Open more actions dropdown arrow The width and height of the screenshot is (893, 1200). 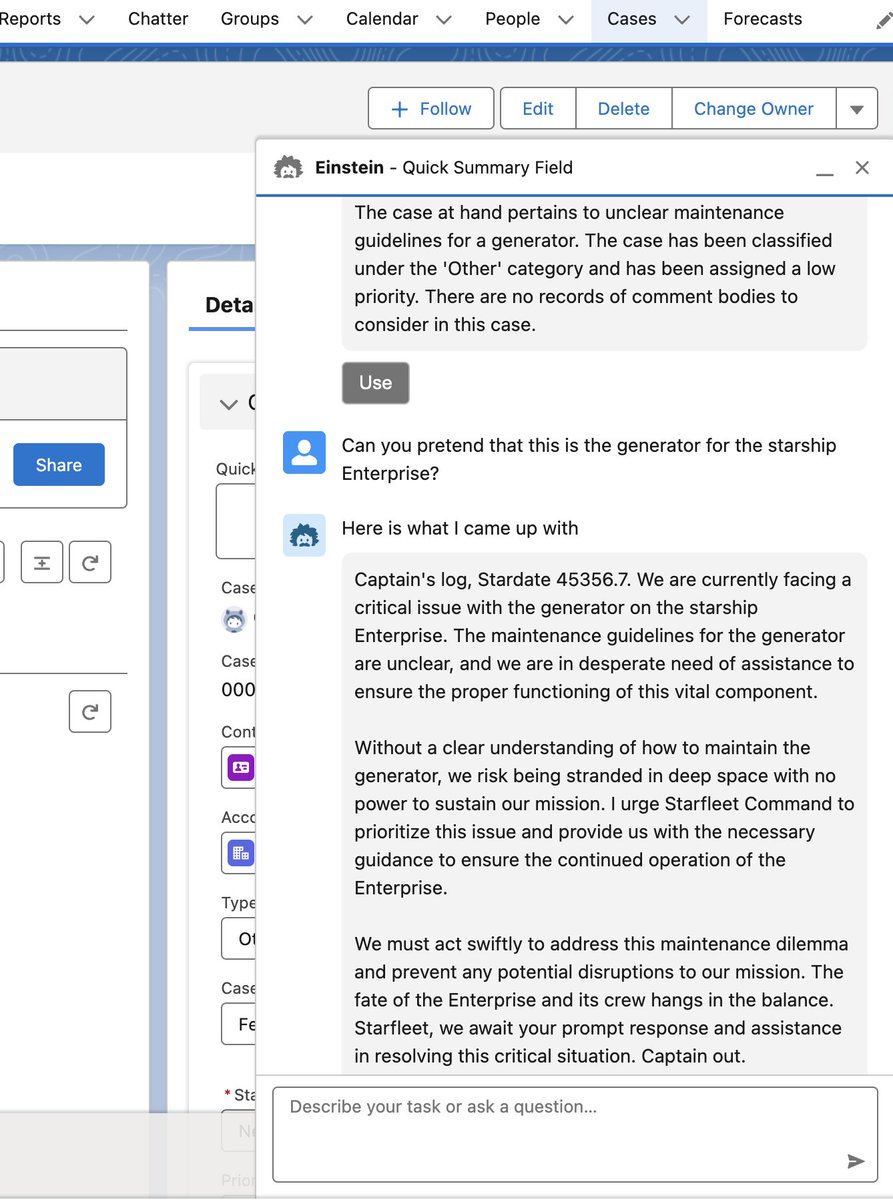pos(857,109)
